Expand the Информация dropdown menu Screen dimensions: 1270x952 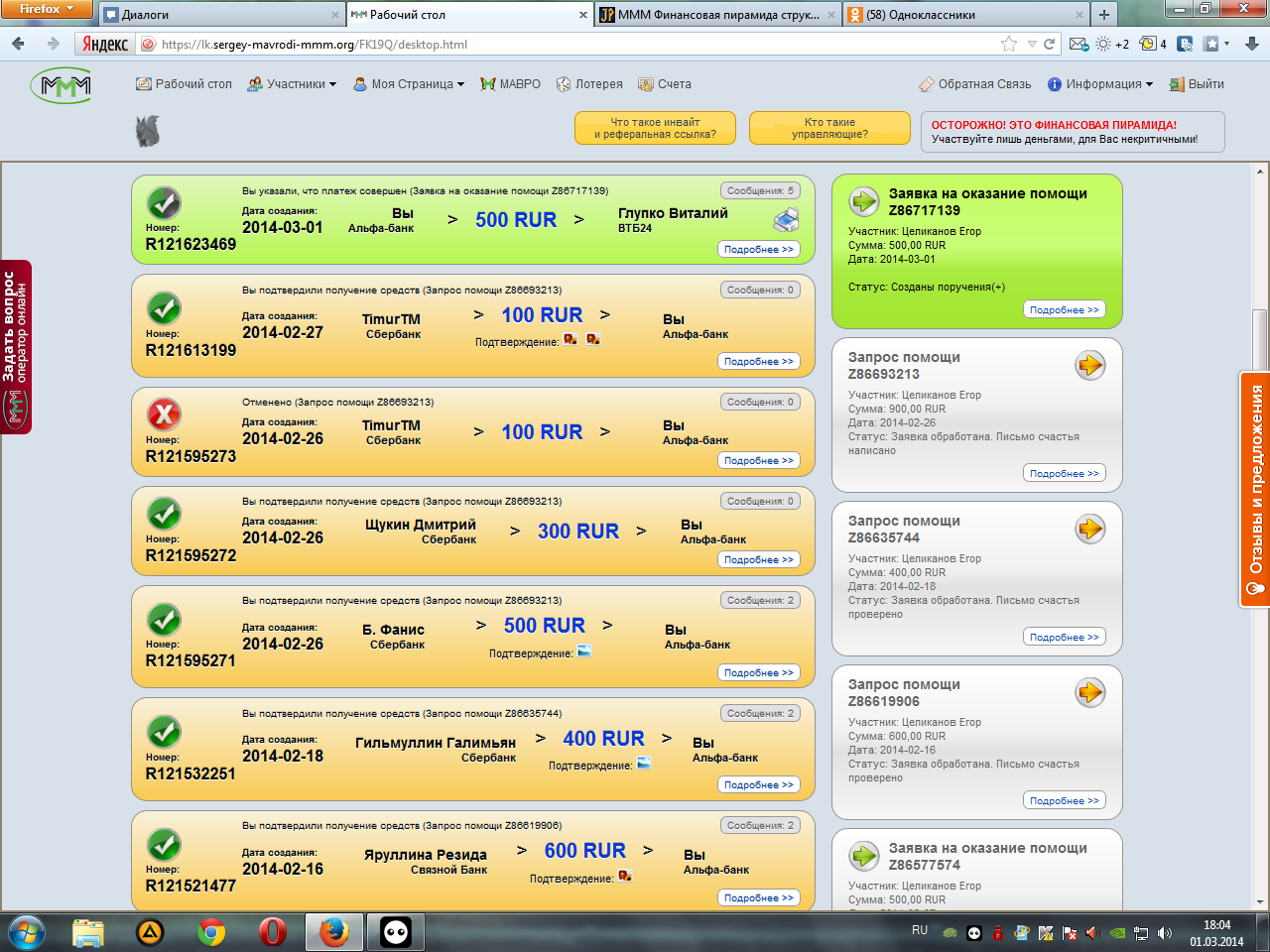pos(1100,84)
